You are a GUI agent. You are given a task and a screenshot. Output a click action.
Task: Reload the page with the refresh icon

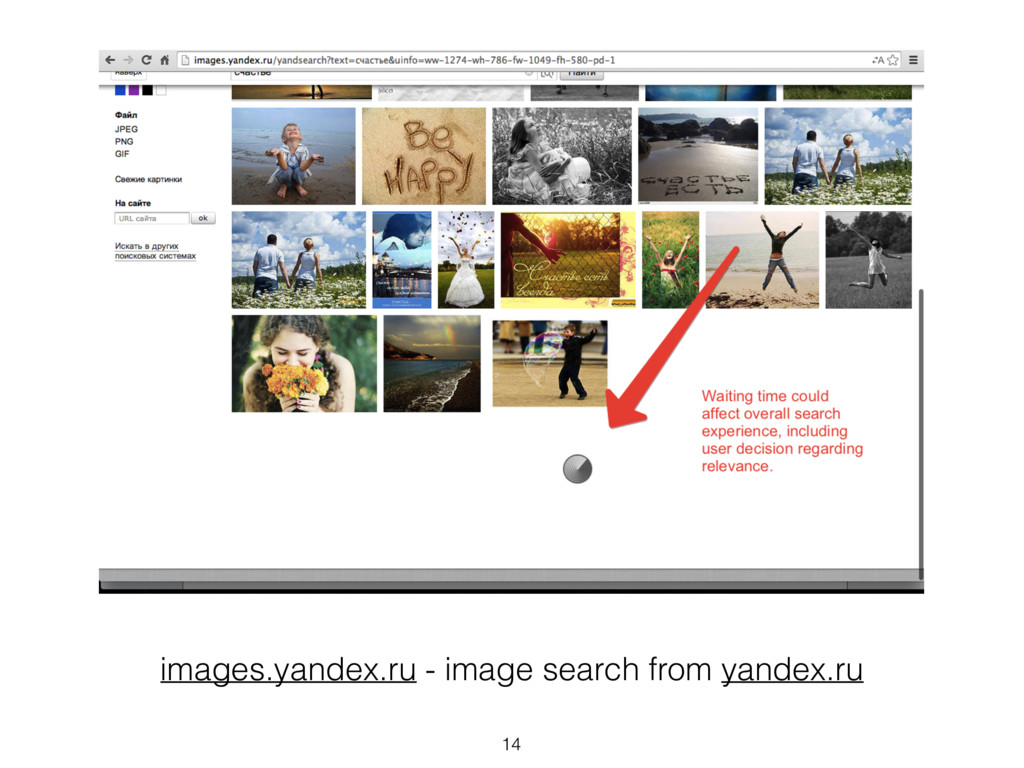coord(146,59)
